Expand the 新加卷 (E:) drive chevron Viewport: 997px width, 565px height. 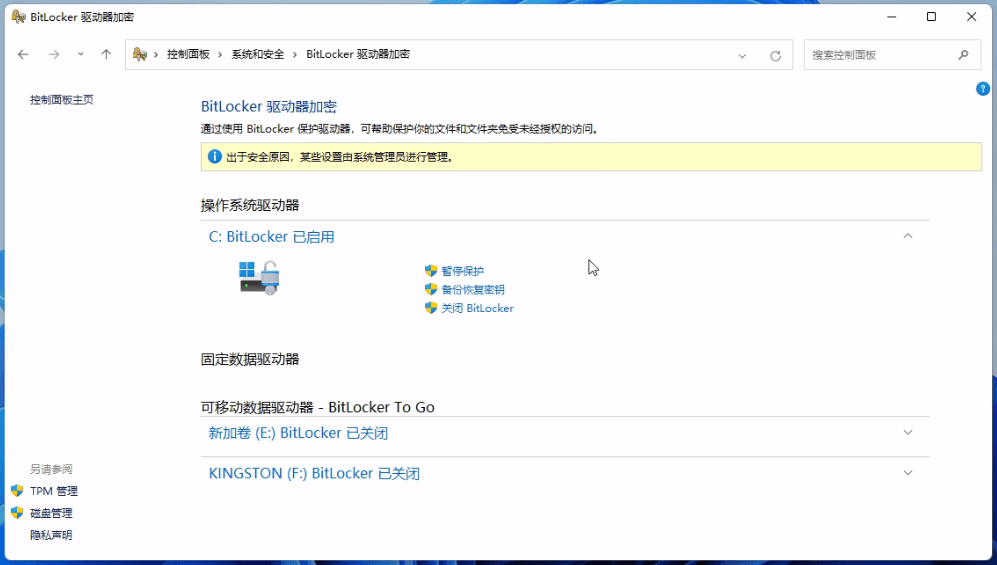click(908, 433)
